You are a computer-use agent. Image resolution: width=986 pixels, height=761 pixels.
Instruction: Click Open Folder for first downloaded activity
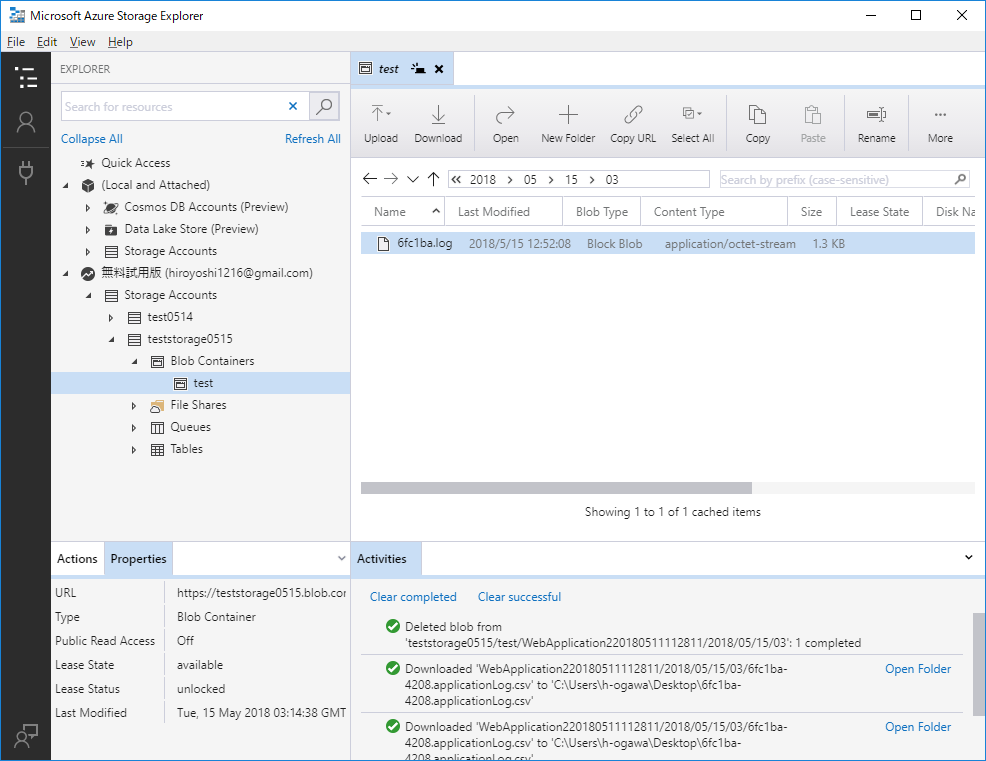(x=918, y=669)
